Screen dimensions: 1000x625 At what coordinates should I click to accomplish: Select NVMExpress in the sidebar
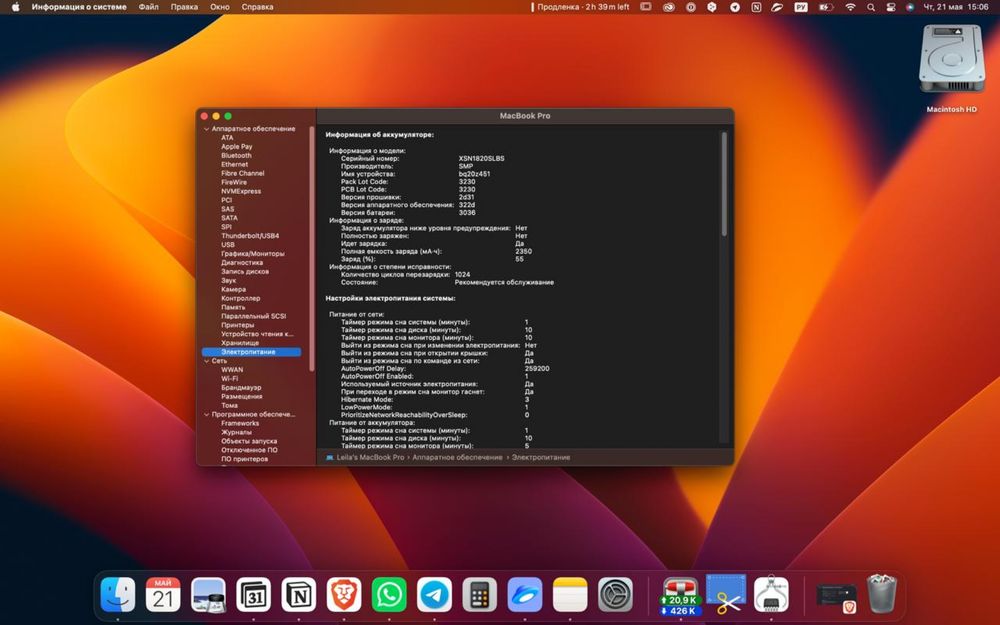(x=240, y=191)
